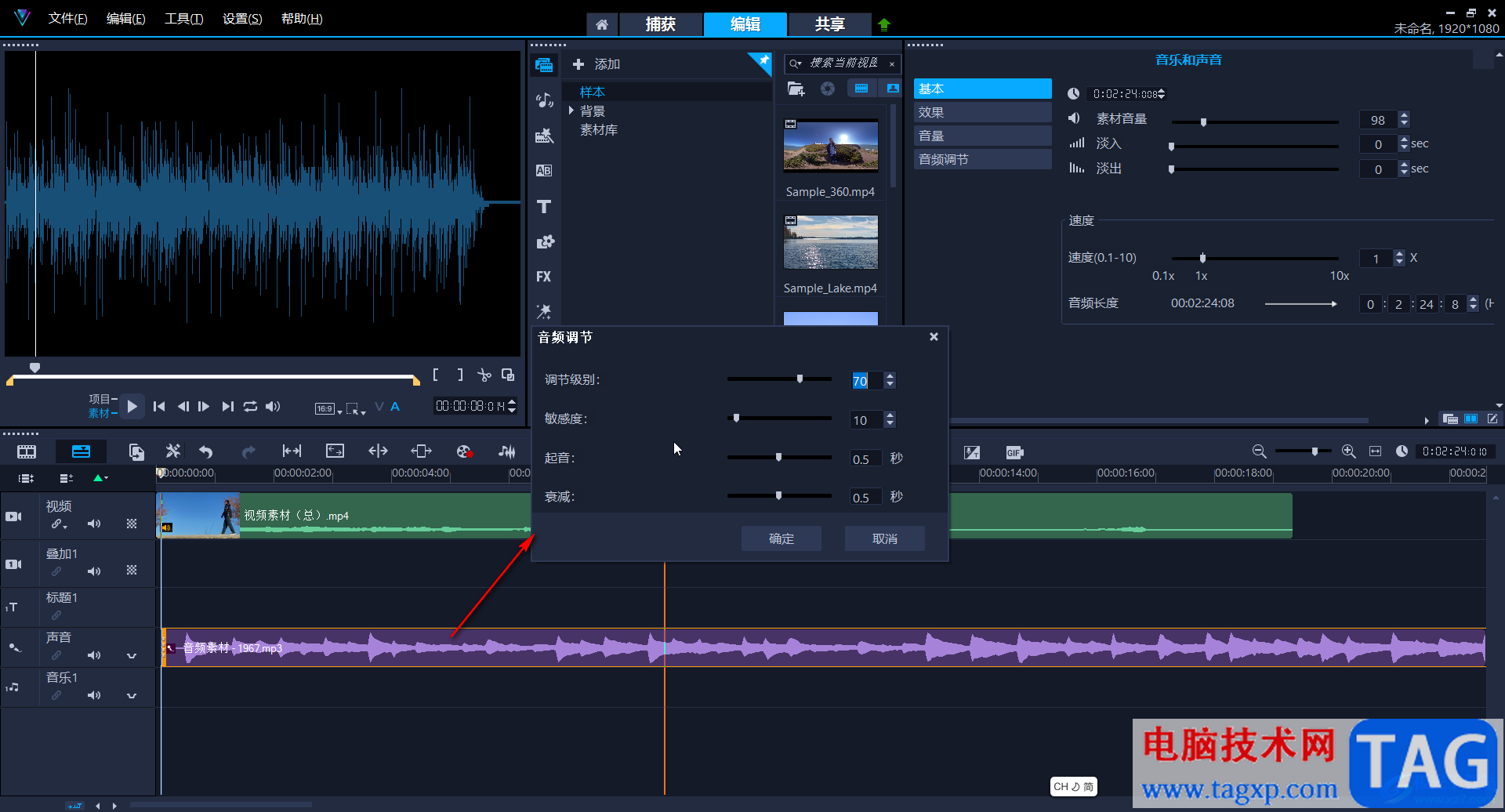Image resolution: width=1505 pixels, height=812 pixels.
Task: Expand the 音乐1 track chevron
Action: click(x=132, y=695)
